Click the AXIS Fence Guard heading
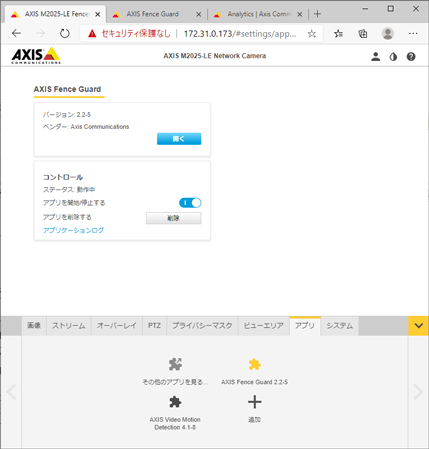This screenshot has width=429, height=449. pyautogui.click(x=67, y=89)
